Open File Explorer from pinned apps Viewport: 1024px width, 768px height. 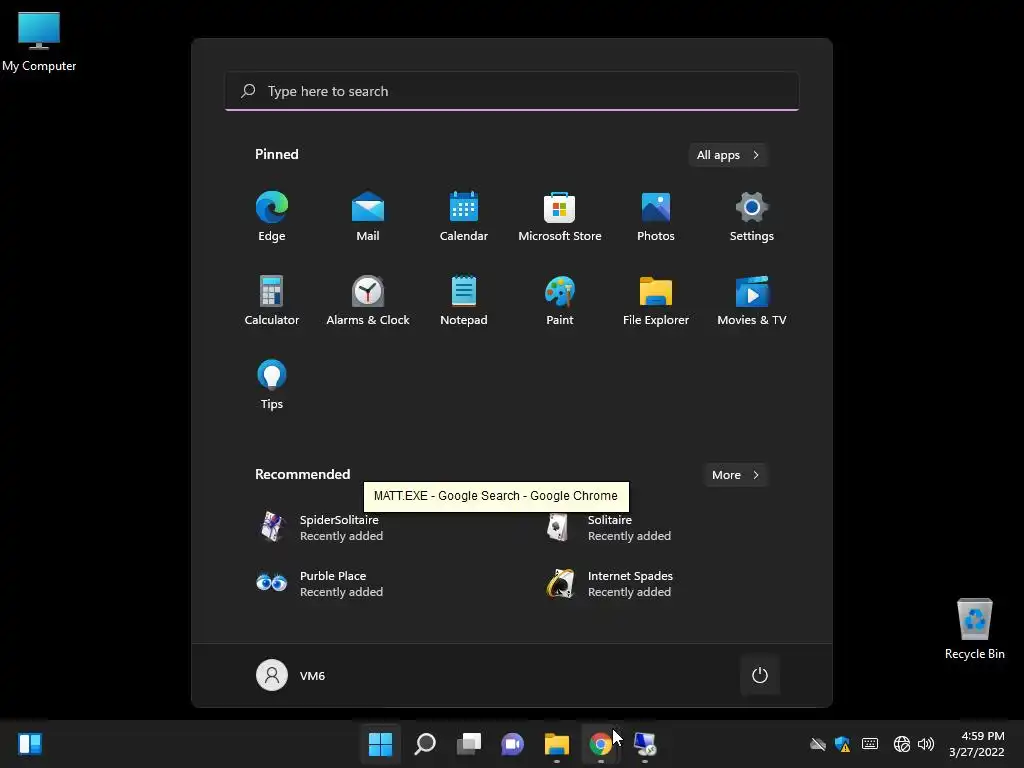656,300
